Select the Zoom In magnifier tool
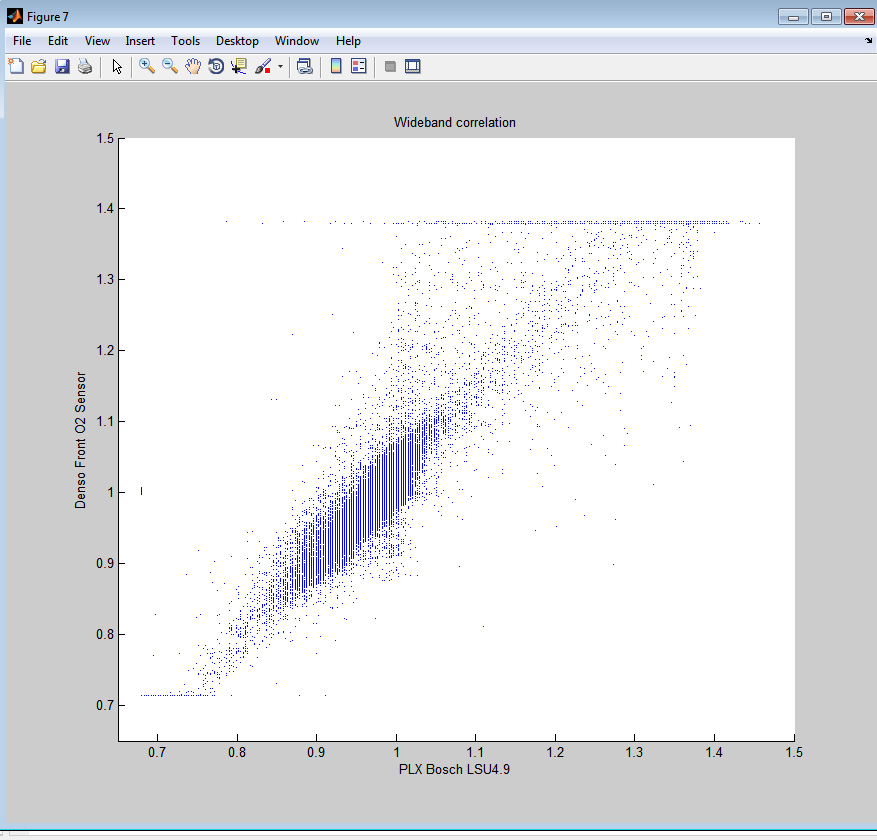Viewport: 877px width, 840px height. [146, 67]
